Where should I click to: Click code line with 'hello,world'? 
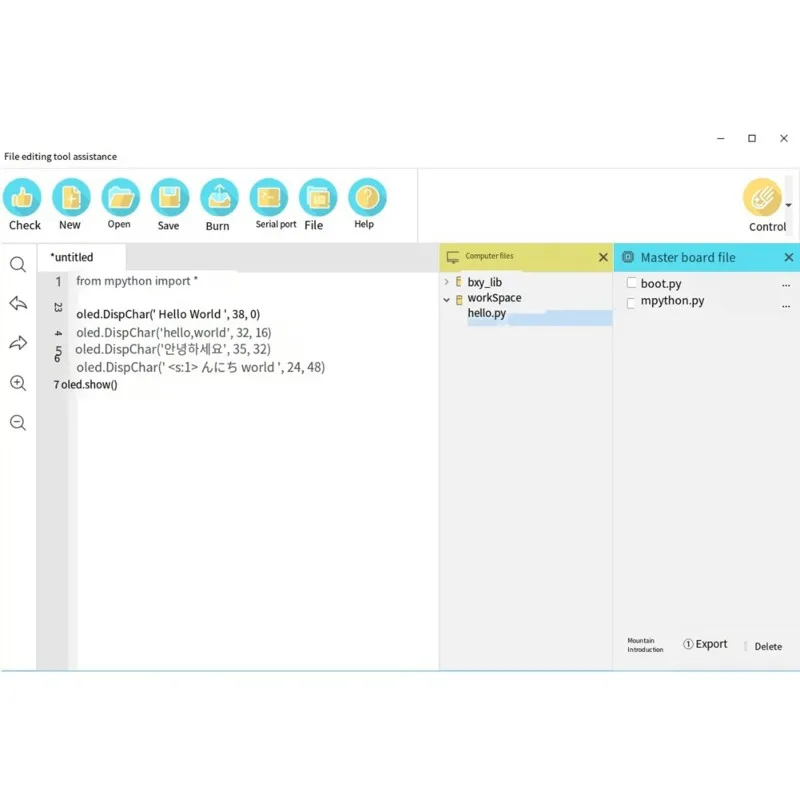point(173,333)
